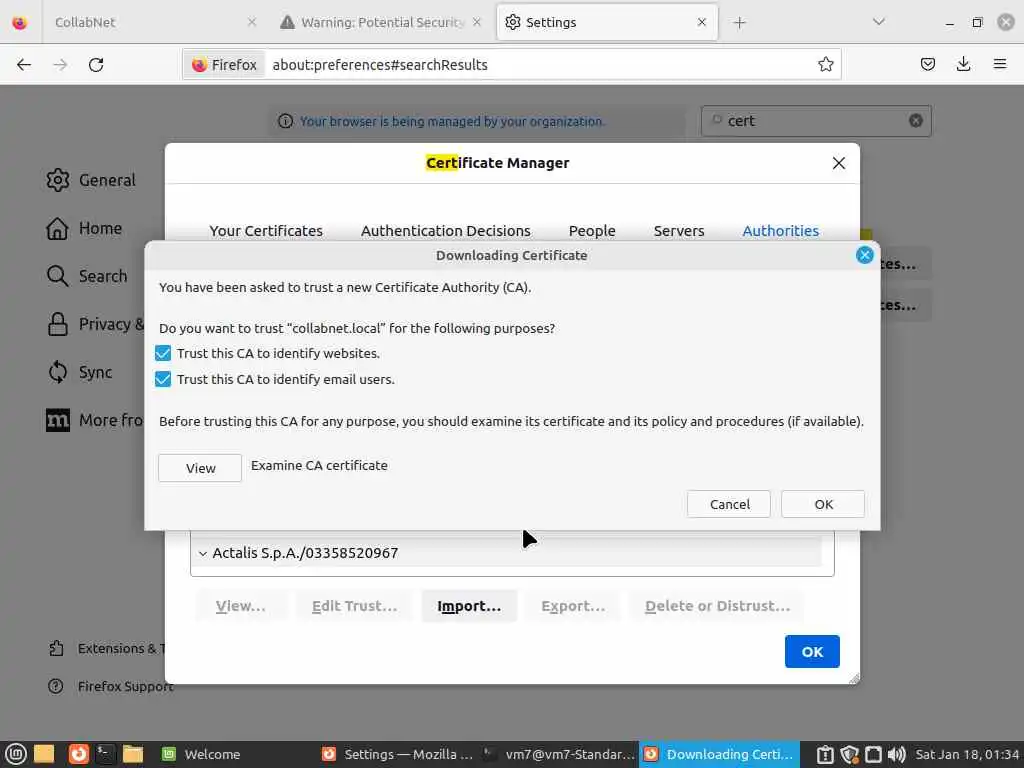The image size is (1024, 768).
Task: Click View... button in Certificate Manager
Action: (x=240, y=606)
